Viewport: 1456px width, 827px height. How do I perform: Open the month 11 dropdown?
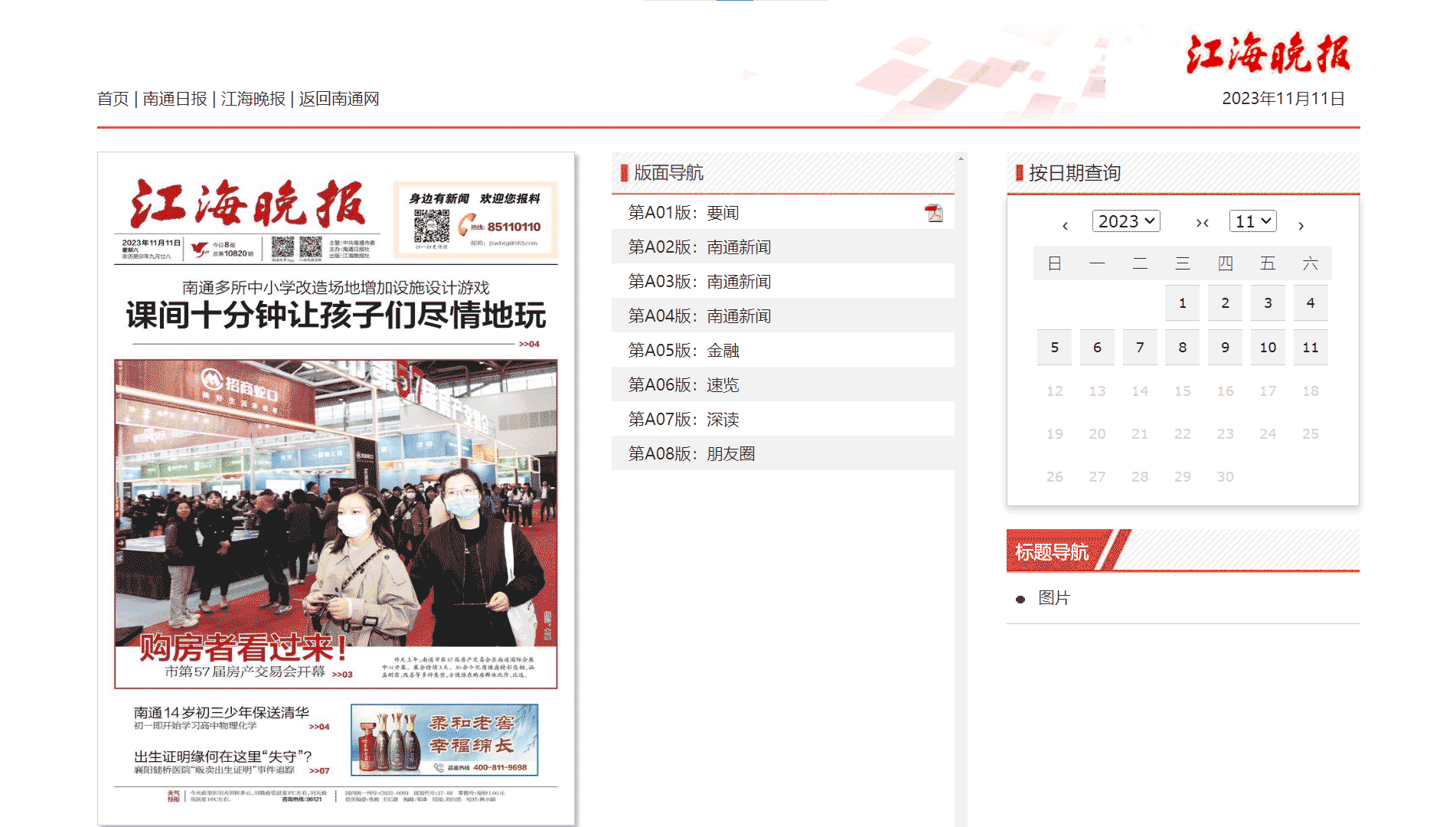[x=1253, y=221]
